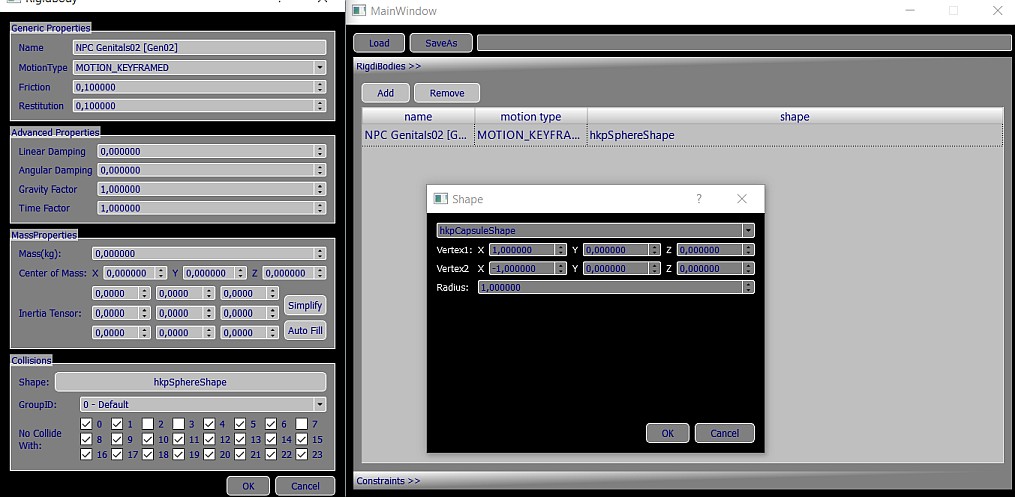Click the SaveAs button
Screen dimensions: 1015x497
coord(441,43)
